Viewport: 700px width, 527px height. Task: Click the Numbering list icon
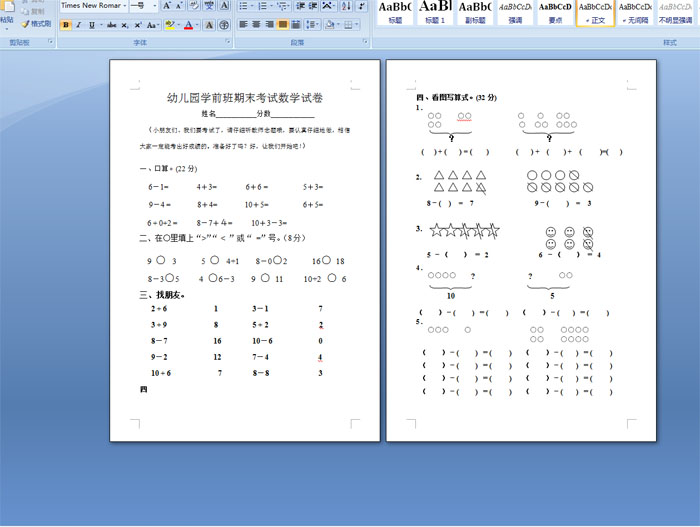pos(262,6)
